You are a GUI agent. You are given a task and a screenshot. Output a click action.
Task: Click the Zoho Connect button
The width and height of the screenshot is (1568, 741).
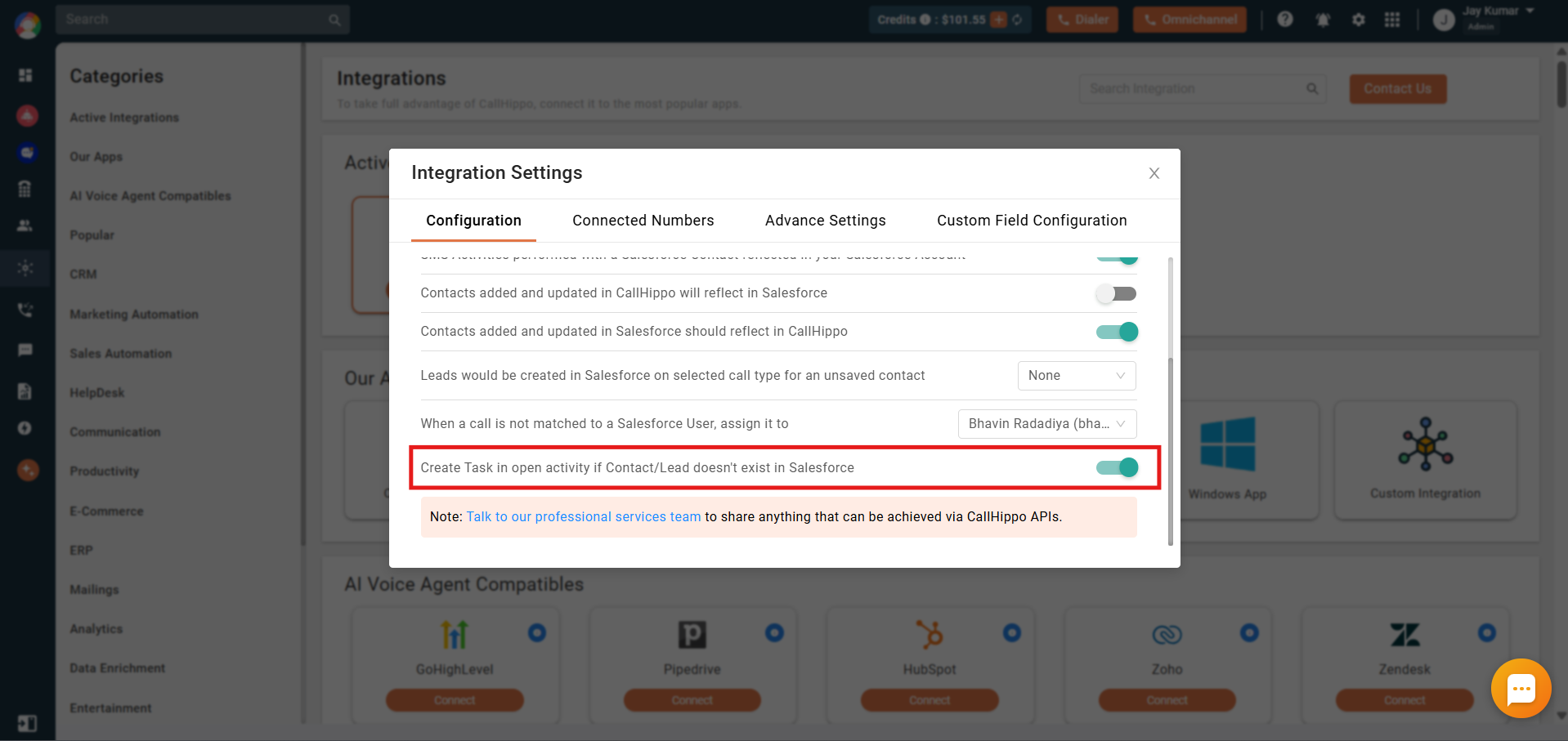pyautogui.click(x=1167, y=700)
